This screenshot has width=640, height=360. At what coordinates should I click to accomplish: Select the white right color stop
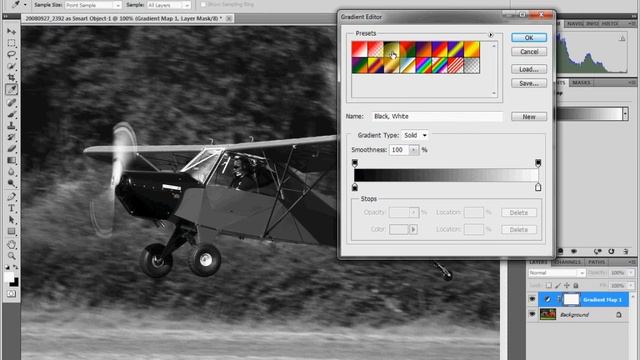click(538, 187)
